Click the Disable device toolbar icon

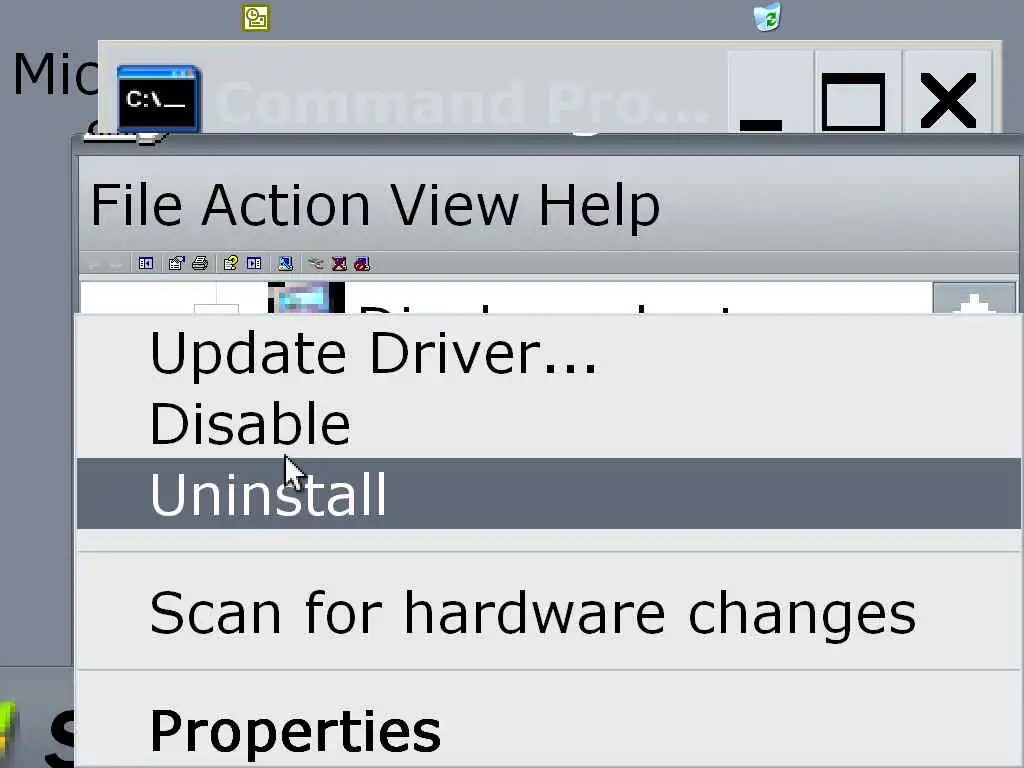pos(362,263)
